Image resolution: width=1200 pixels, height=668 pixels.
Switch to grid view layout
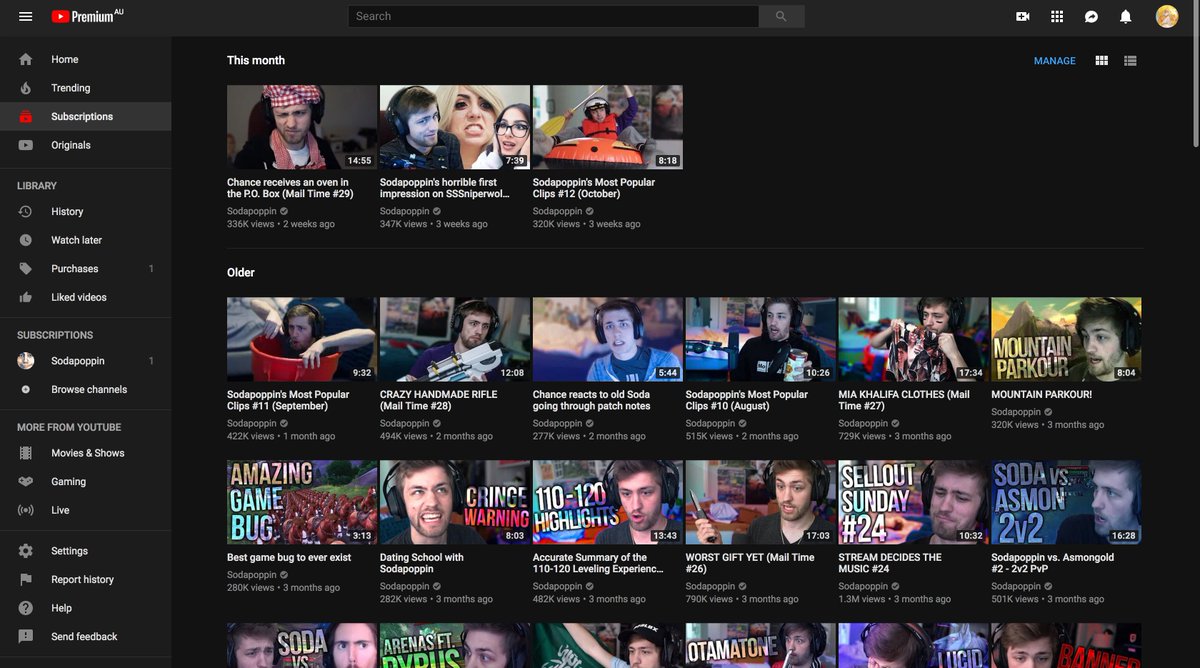pos(1102,61)
